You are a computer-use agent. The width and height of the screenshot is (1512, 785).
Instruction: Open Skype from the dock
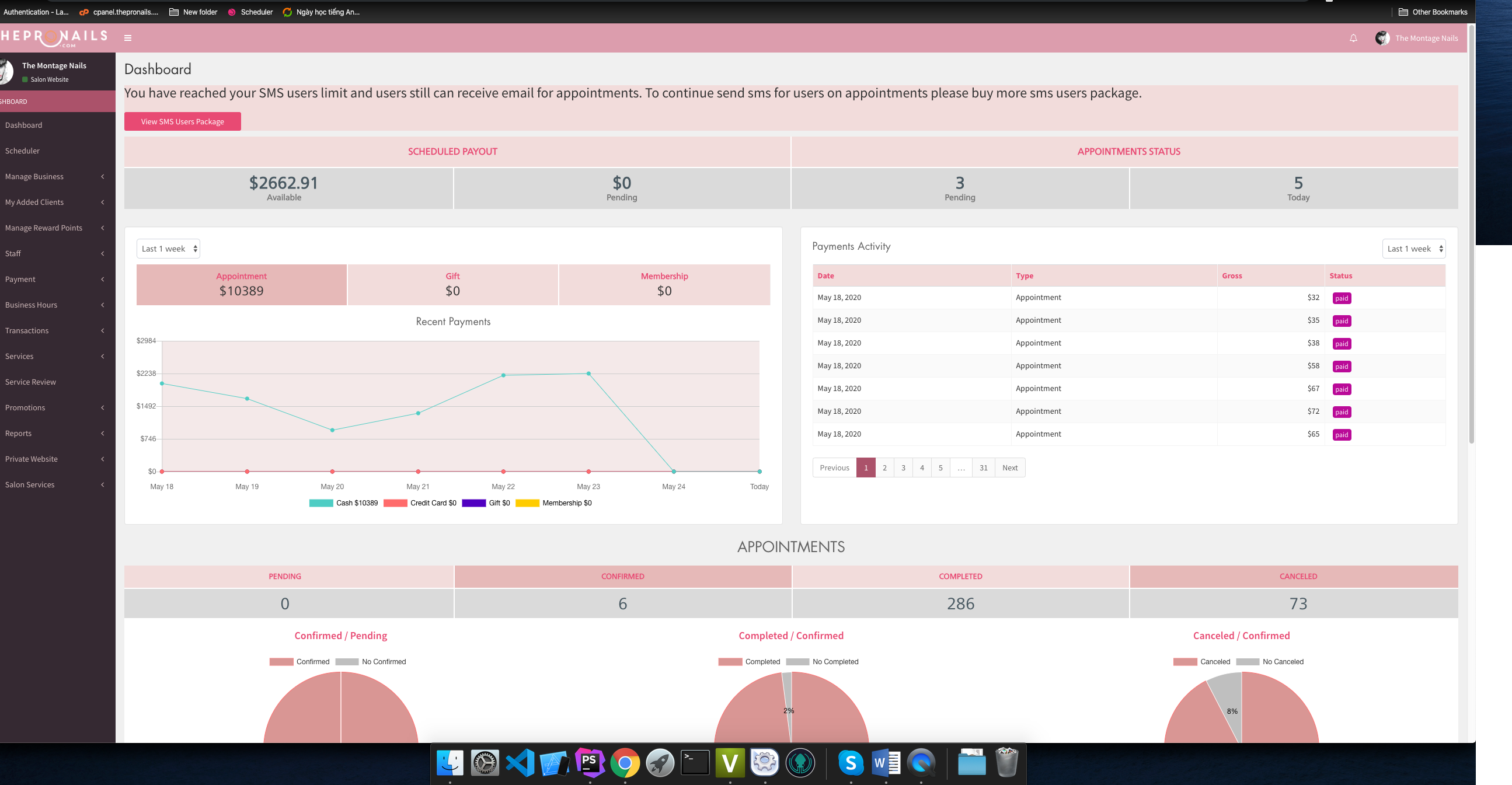tap(851, 763)
